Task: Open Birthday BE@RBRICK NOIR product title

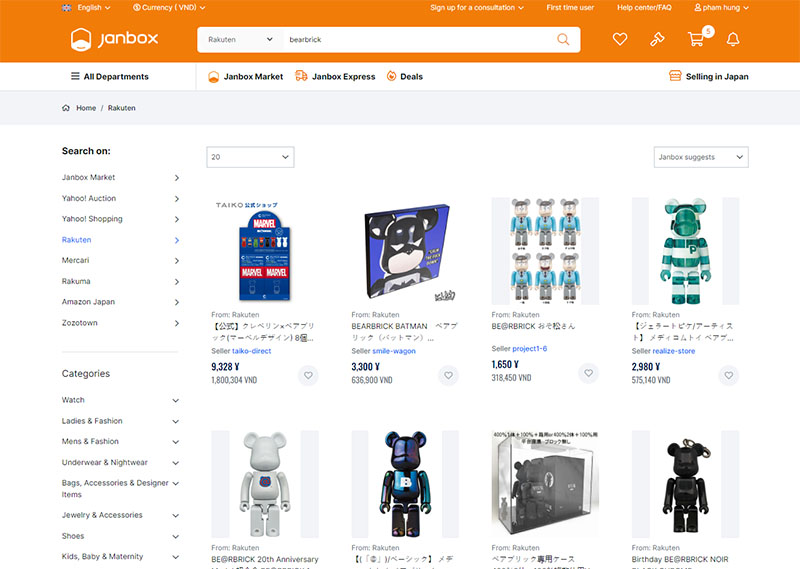Action: 680,563
